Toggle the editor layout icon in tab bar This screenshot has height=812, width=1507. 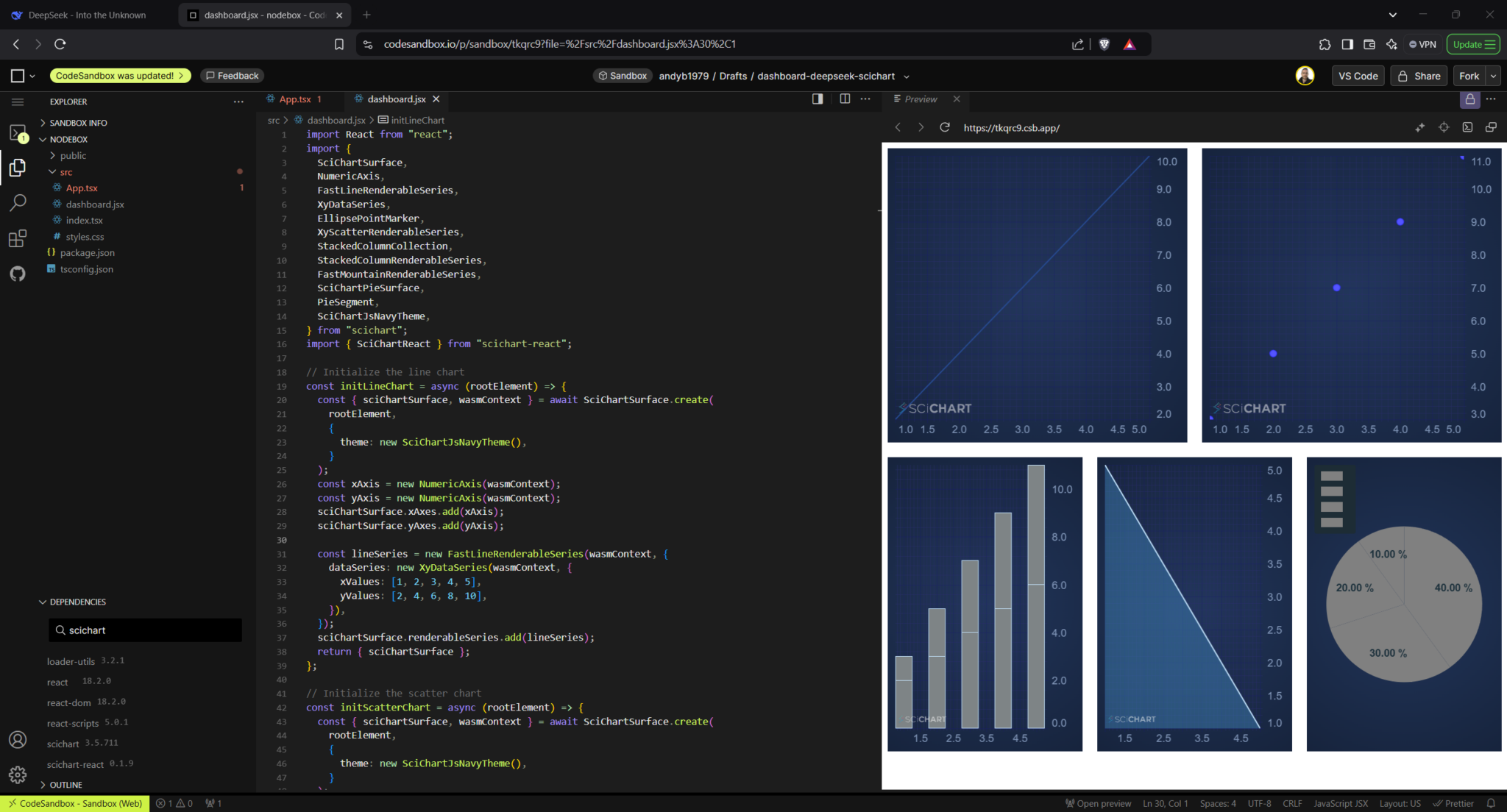(x=818, y=99)
